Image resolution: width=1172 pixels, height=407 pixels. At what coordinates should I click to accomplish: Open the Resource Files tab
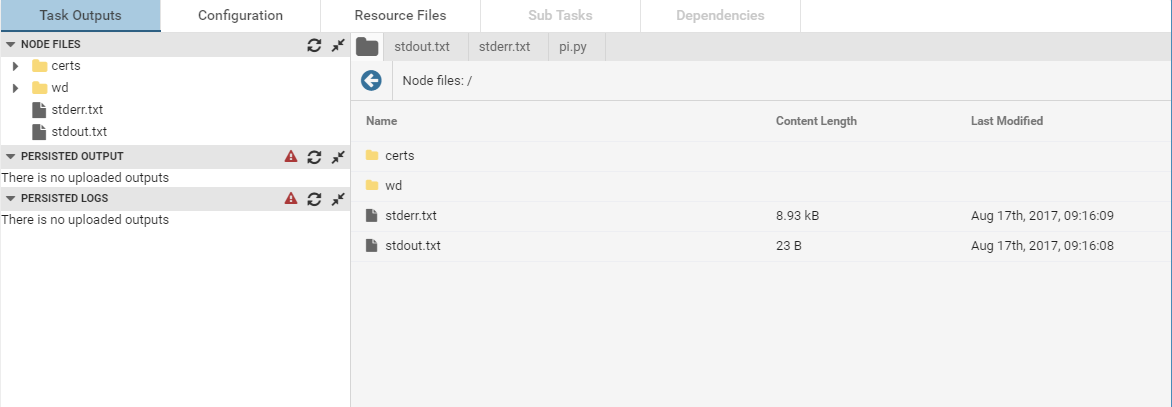click(400, 16)
